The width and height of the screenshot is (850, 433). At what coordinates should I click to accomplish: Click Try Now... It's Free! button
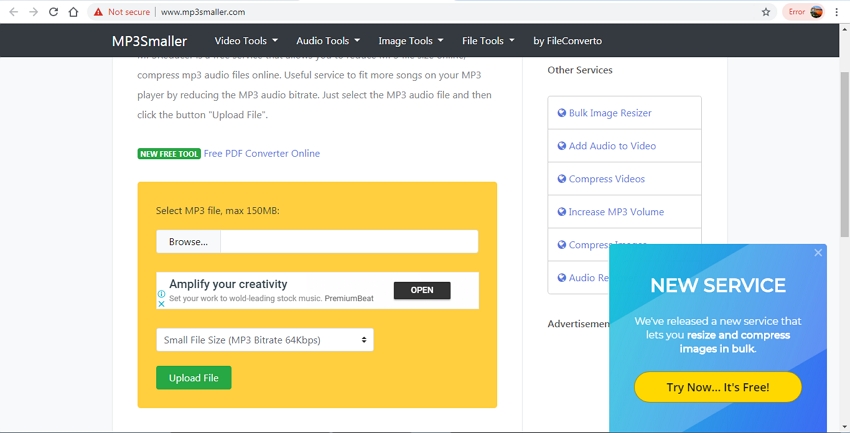[718, 387]
